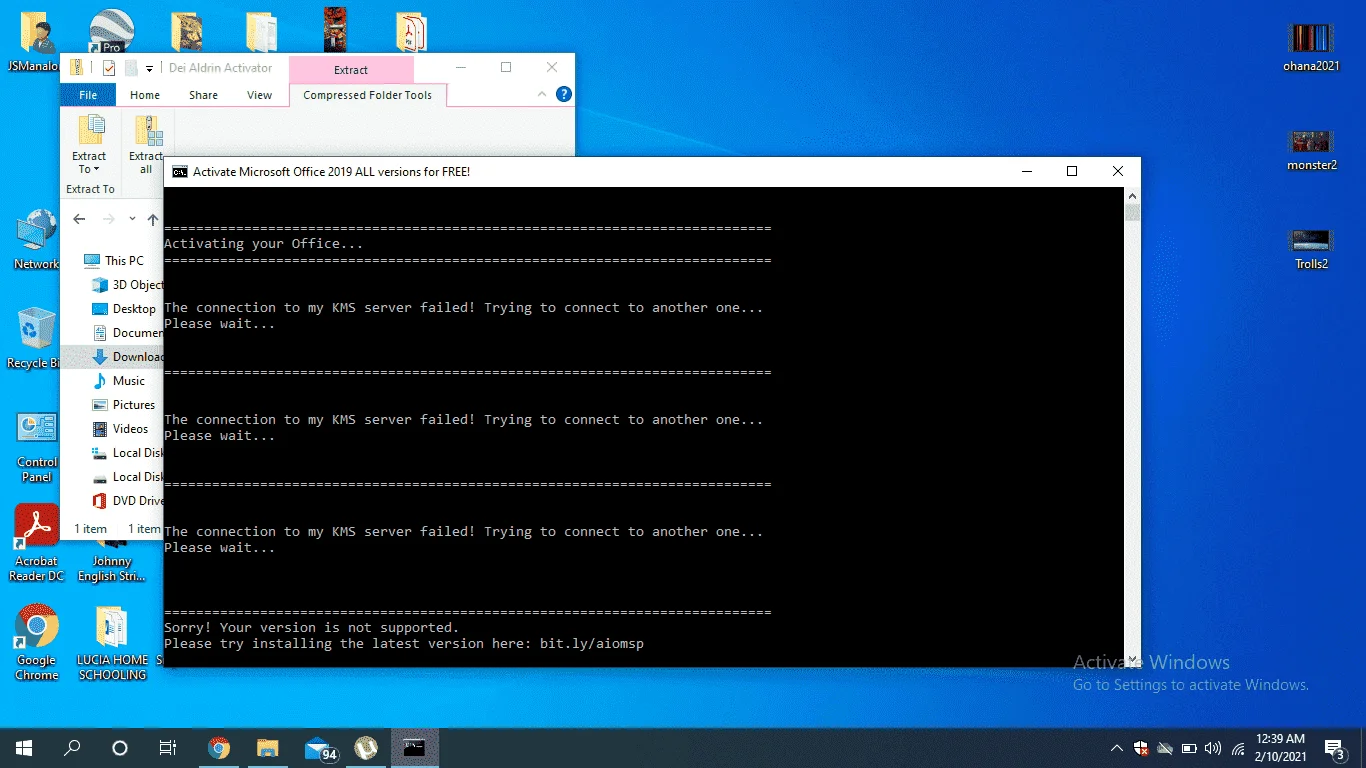Minimize the Dei Aldrin Activator Explorer window

[460, 67]
